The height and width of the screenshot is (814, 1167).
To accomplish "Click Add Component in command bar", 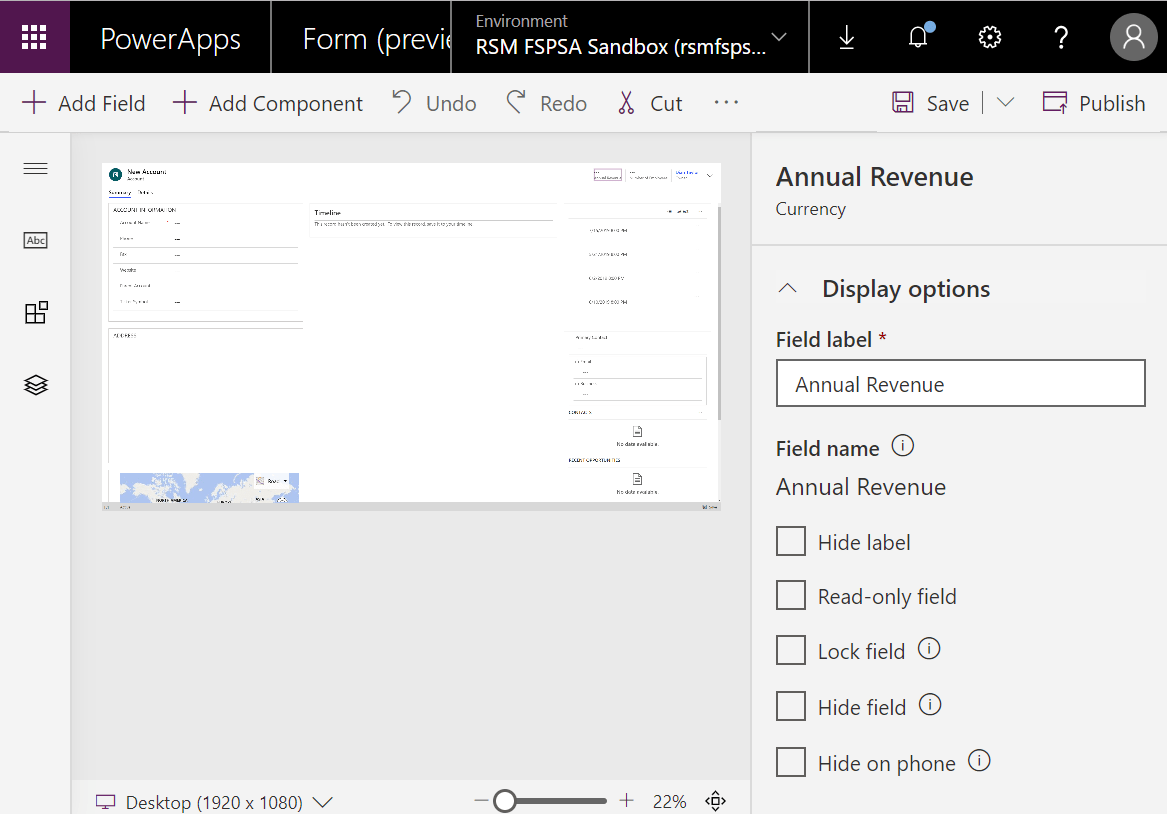I will point(268,103).
